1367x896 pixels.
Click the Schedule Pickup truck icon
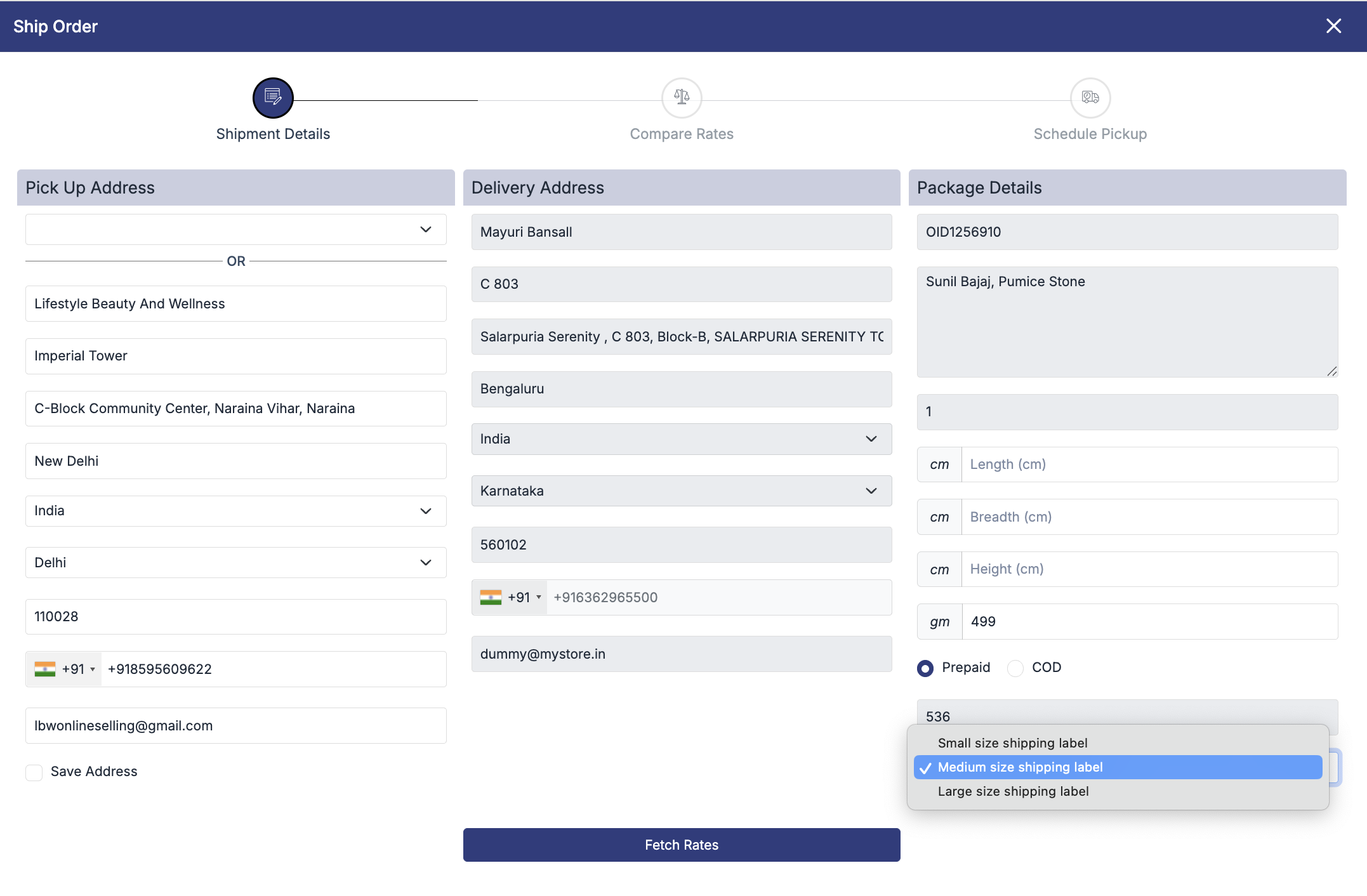click(1090, 98)
